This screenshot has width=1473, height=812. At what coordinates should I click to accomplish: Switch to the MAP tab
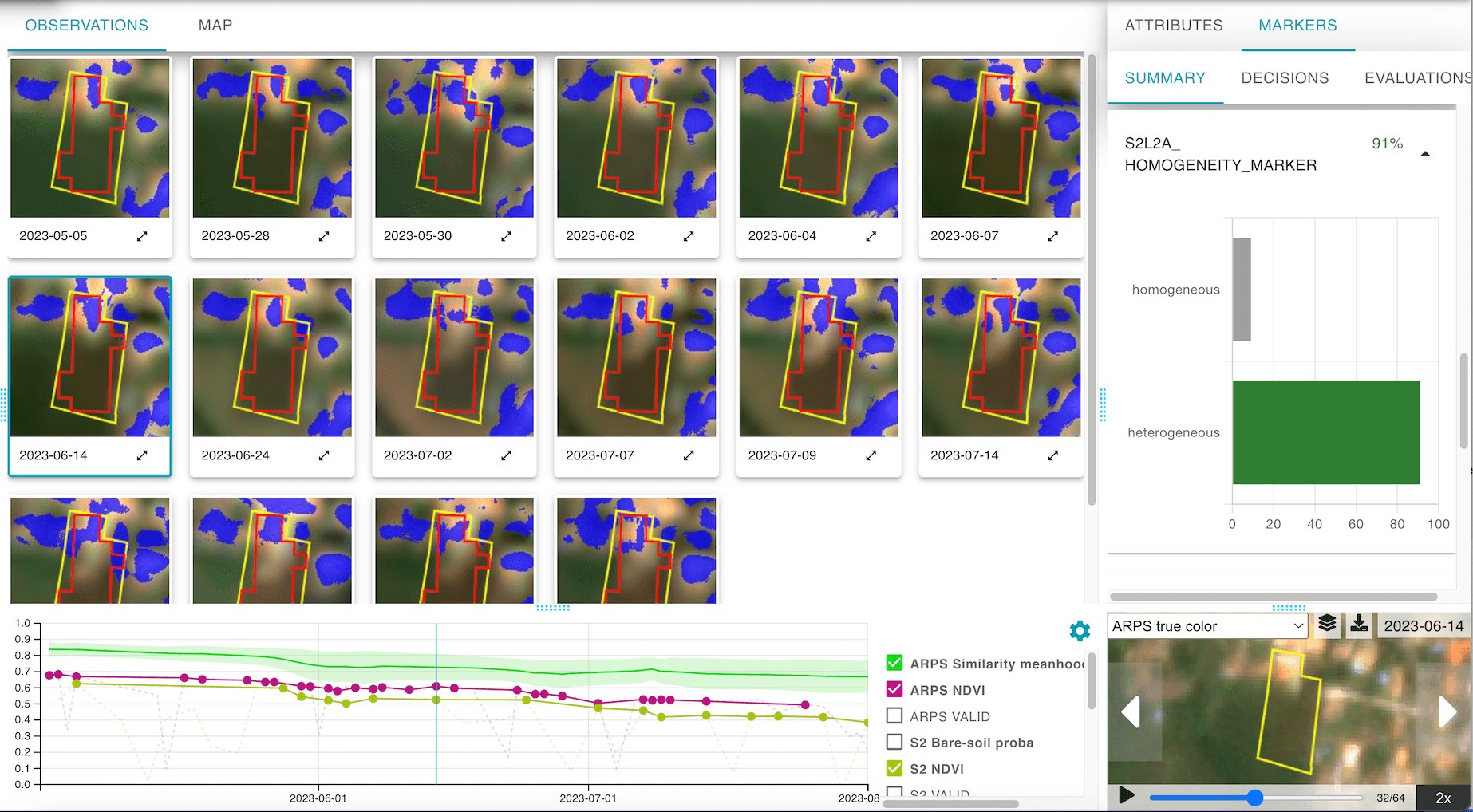215,26
